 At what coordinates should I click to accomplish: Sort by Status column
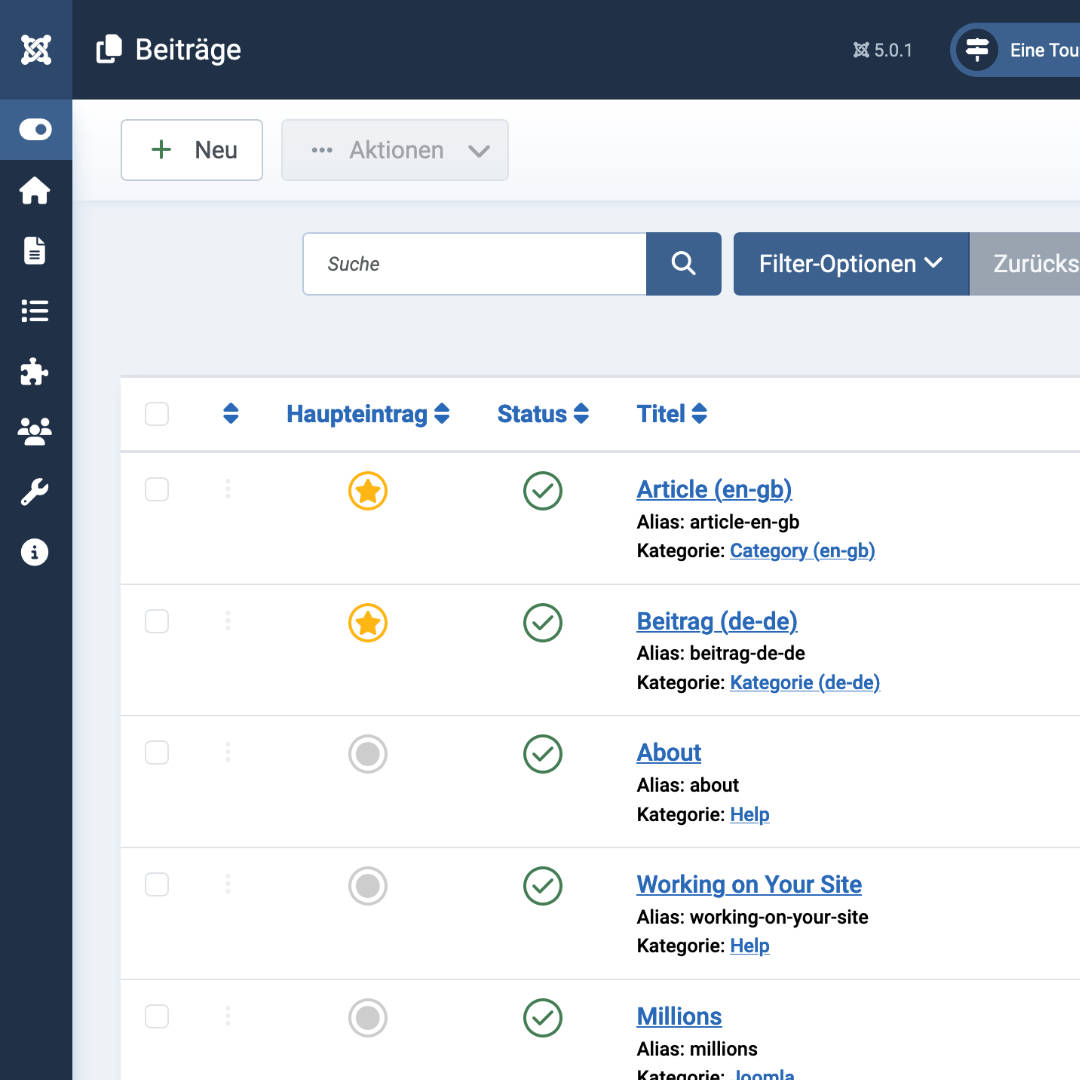pos(543,414)
